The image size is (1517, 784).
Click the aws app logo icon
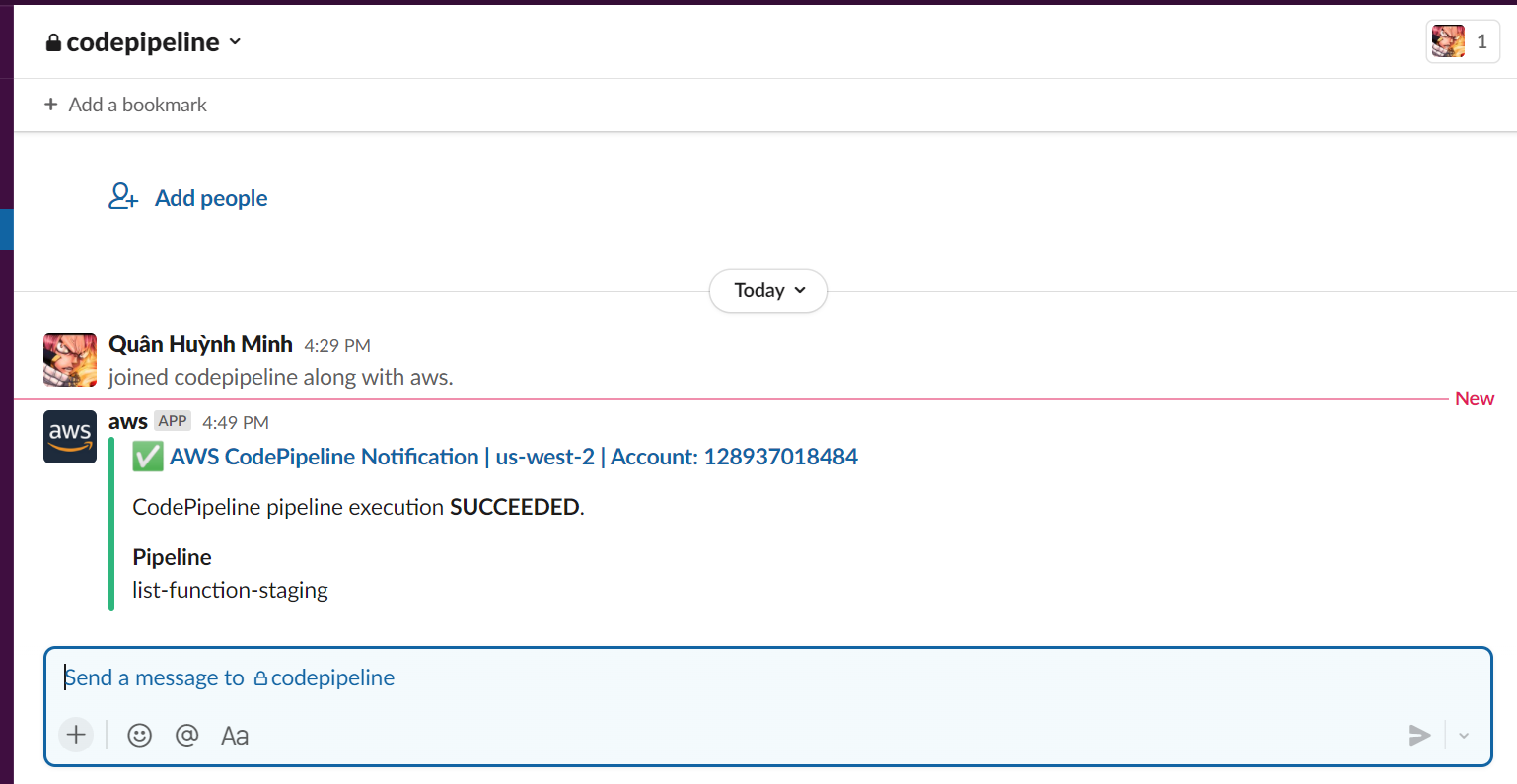tap(70, 437)
